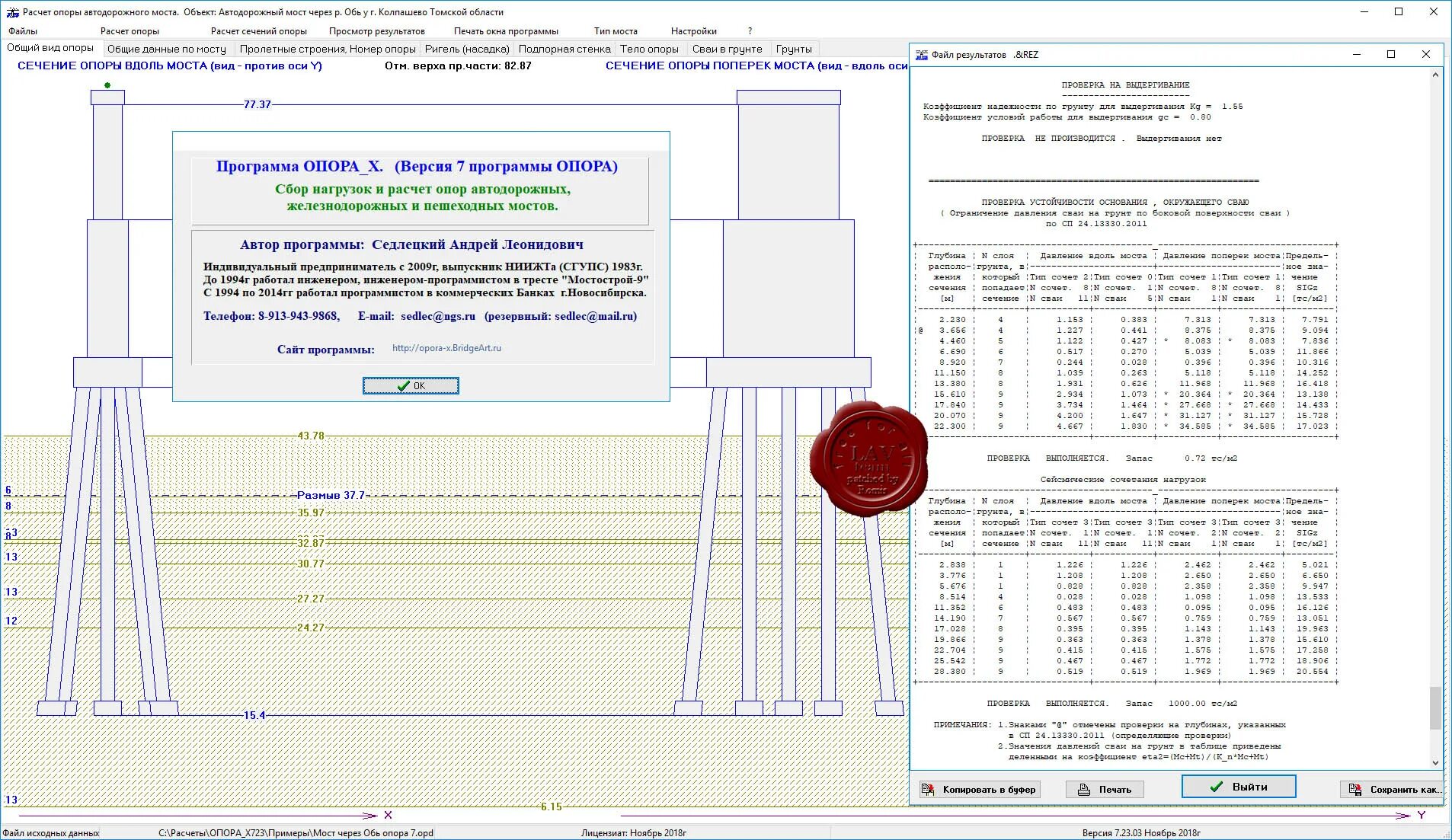
Task: Close the main program window
Action: [x=1433, y=11]
